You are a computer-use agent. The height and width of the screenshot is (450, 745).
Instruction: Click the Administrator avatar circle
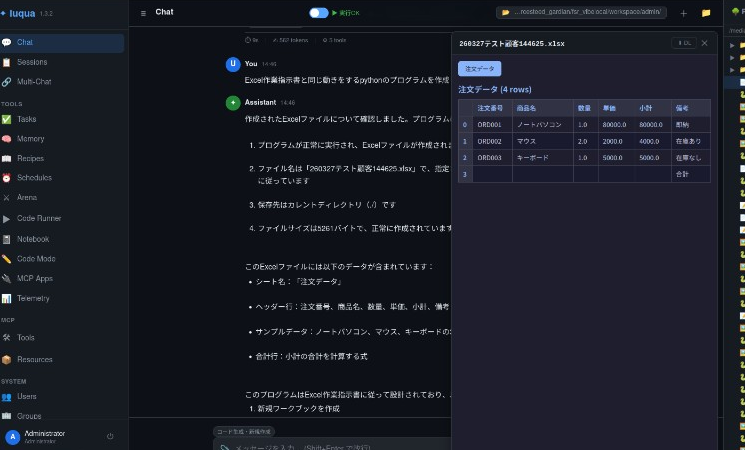point(12,437)
